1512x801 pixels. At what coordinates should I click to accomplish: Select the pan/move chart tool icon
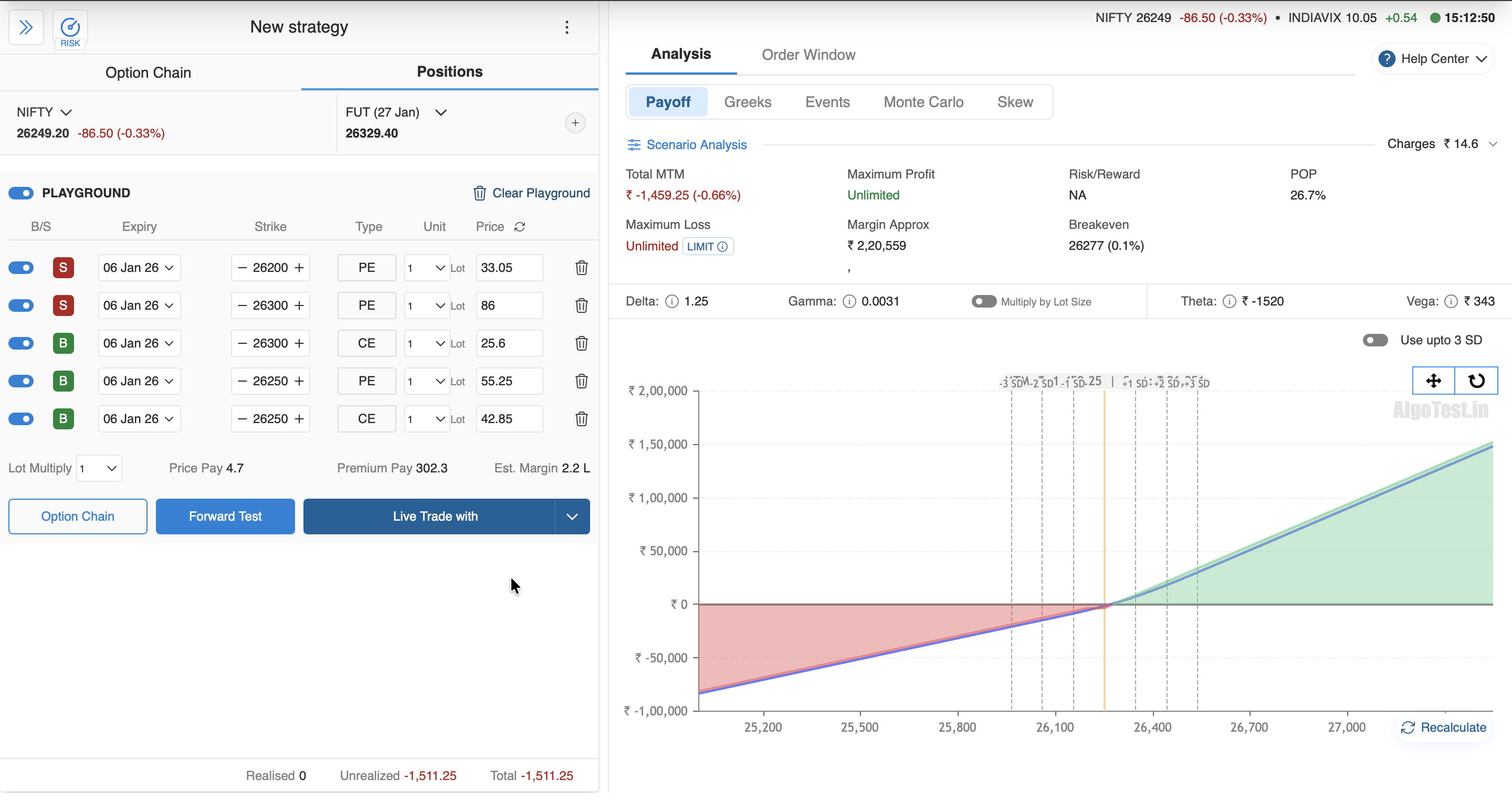click(1433, 381)
